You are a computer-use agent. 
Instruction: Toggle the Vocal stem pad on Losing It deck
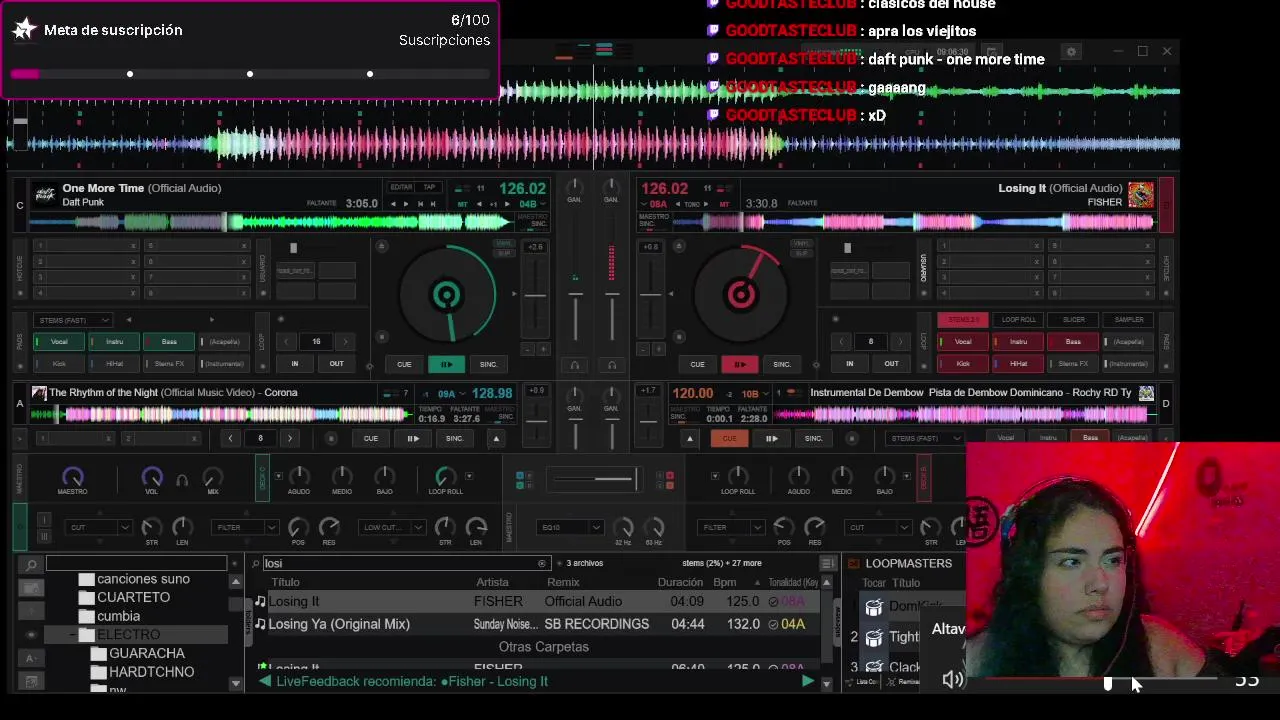click(963, 342)
